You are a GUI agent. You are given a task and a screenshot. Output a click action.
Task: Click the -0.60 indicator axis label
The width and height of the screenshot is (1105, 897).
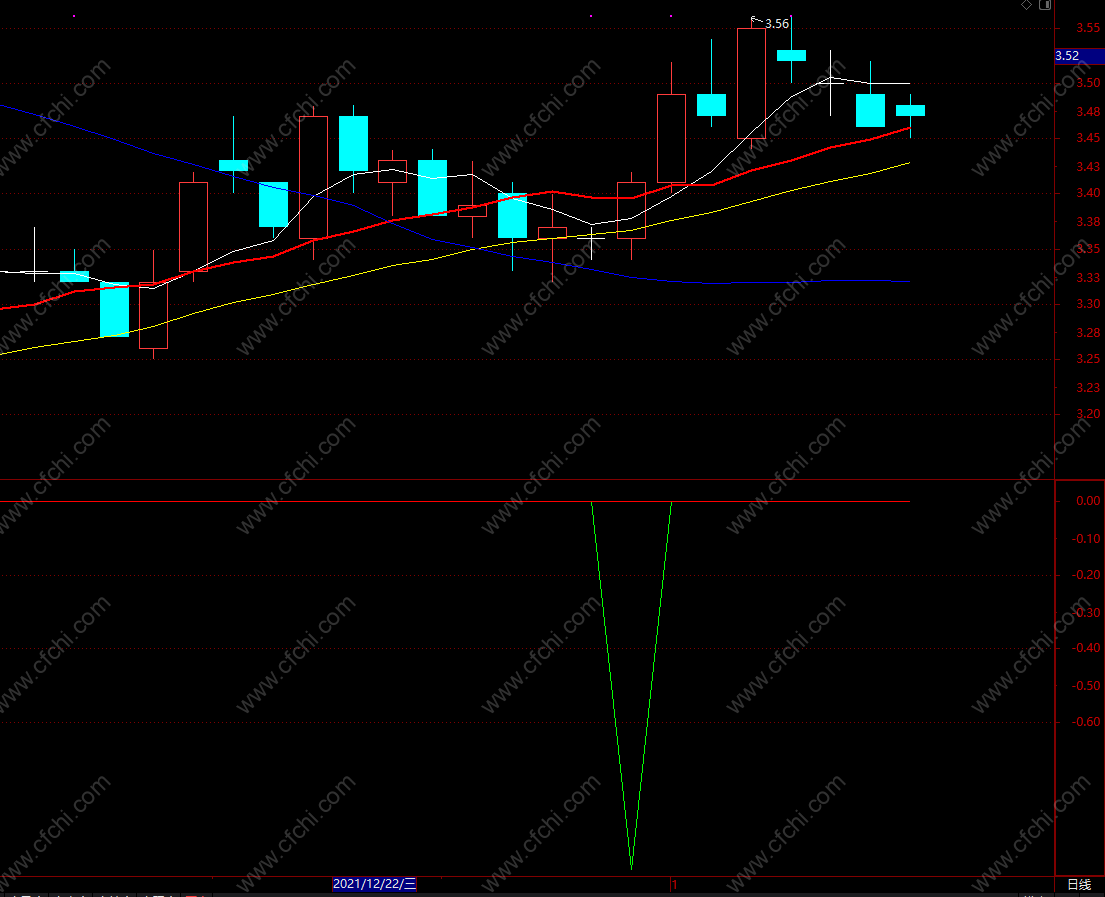click(1086, 722)
